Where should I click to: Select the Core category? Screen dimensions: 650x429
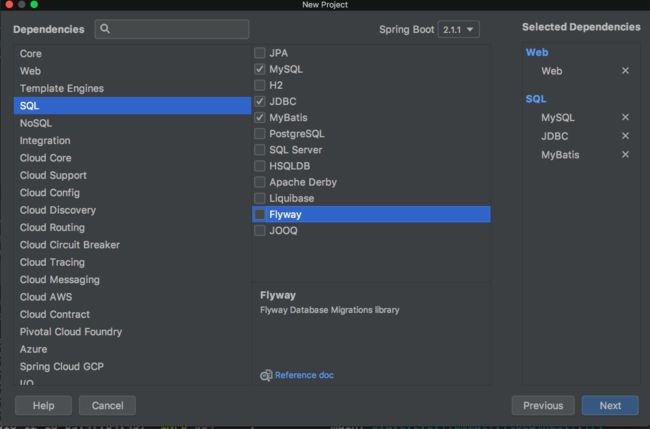pos(132,53)
